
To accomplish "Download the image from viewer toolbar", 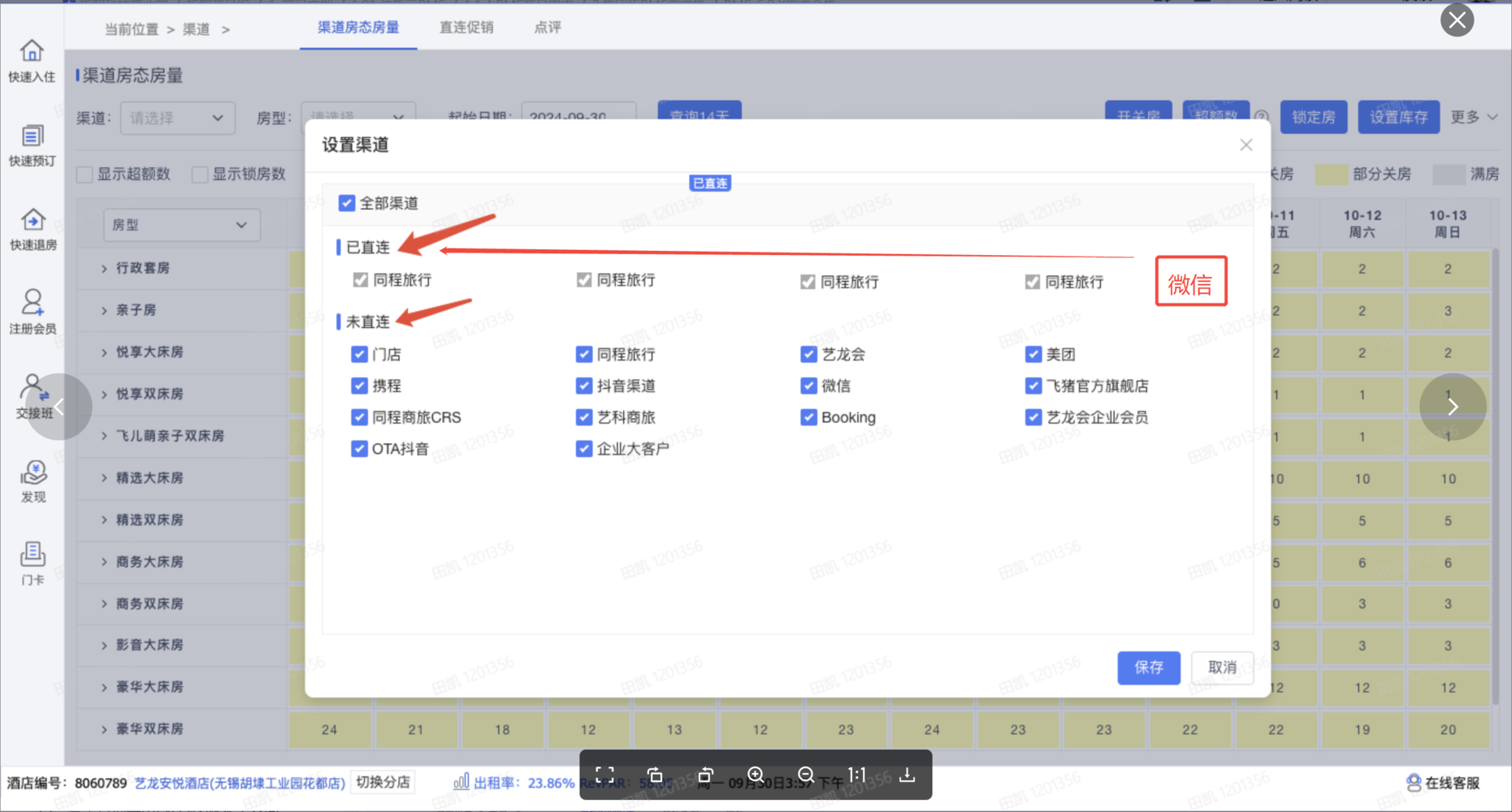I will [907, 775].
